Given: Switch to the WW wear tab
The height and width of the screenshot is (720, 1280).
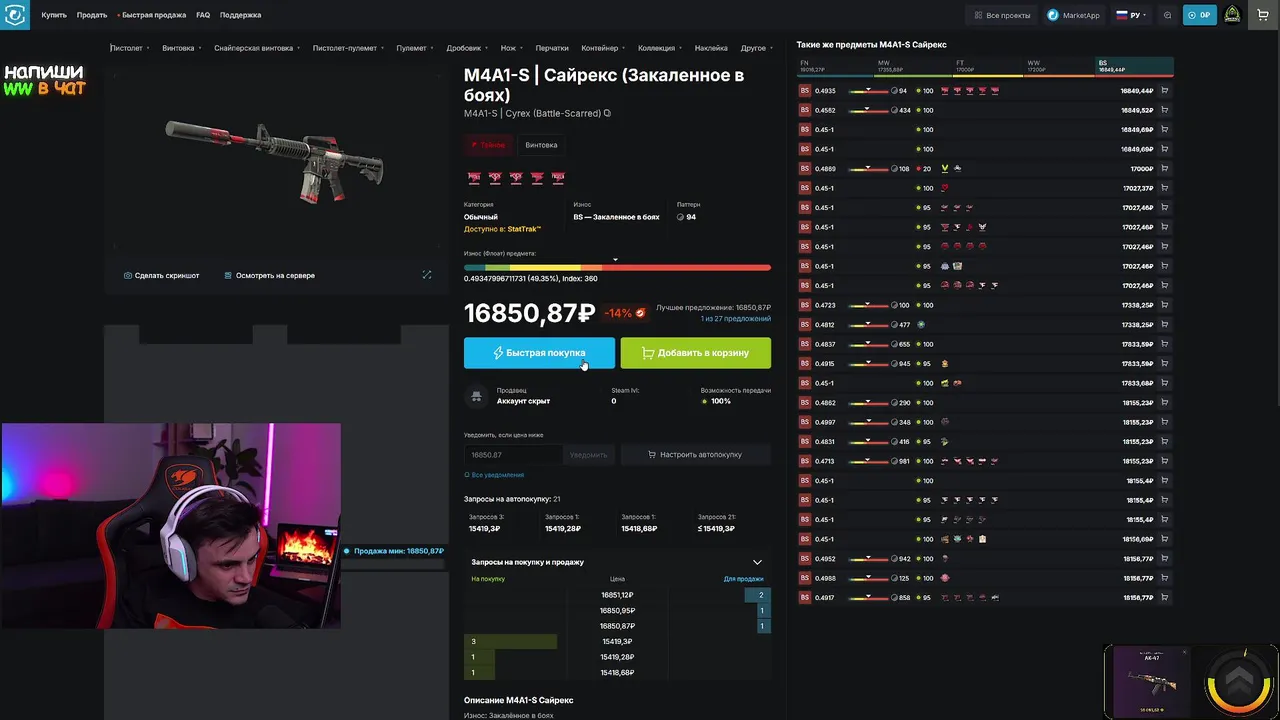Looking at the screenshot, I should (x=1060, y=66).
